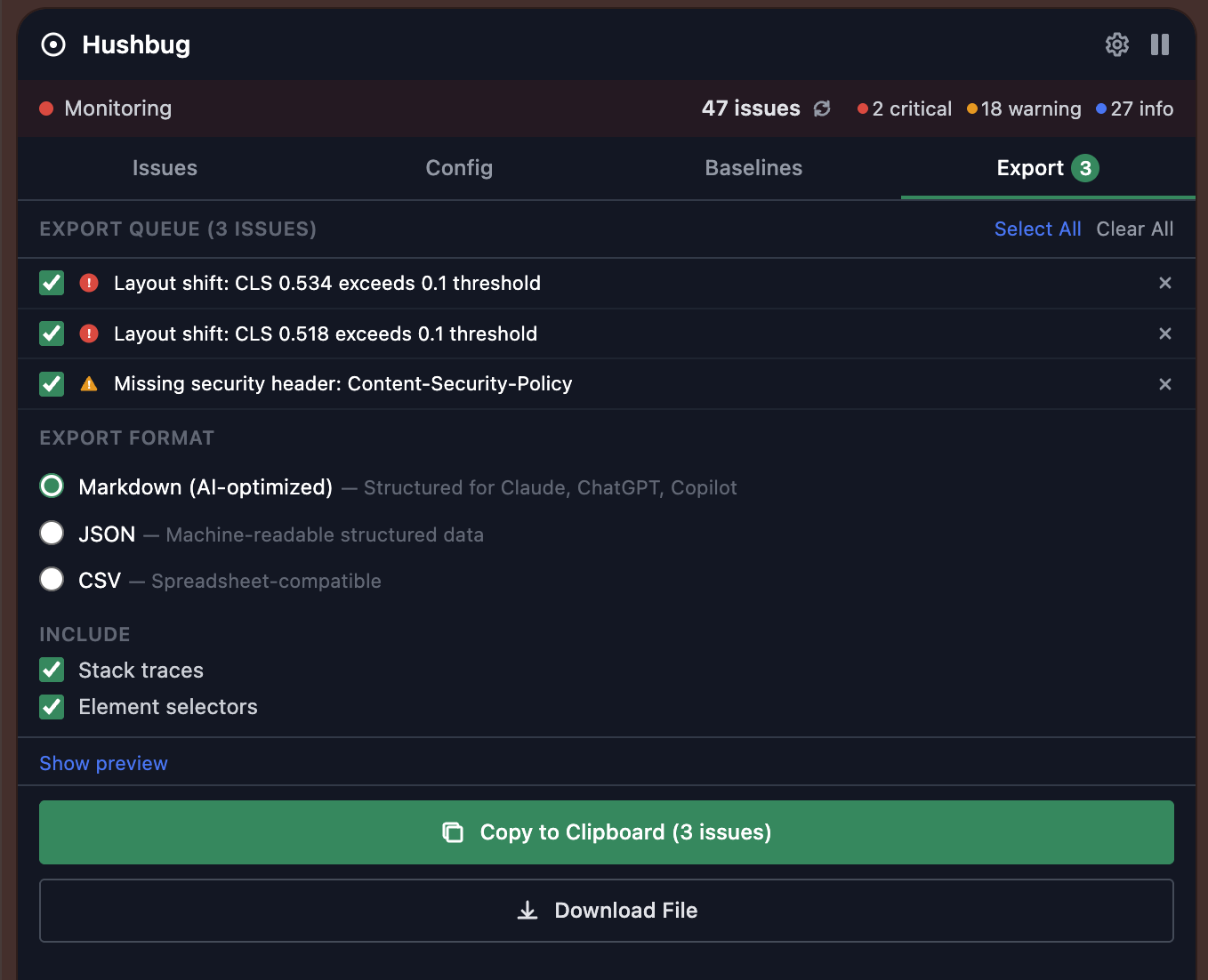Disable Stack traces inclusion

51,670
